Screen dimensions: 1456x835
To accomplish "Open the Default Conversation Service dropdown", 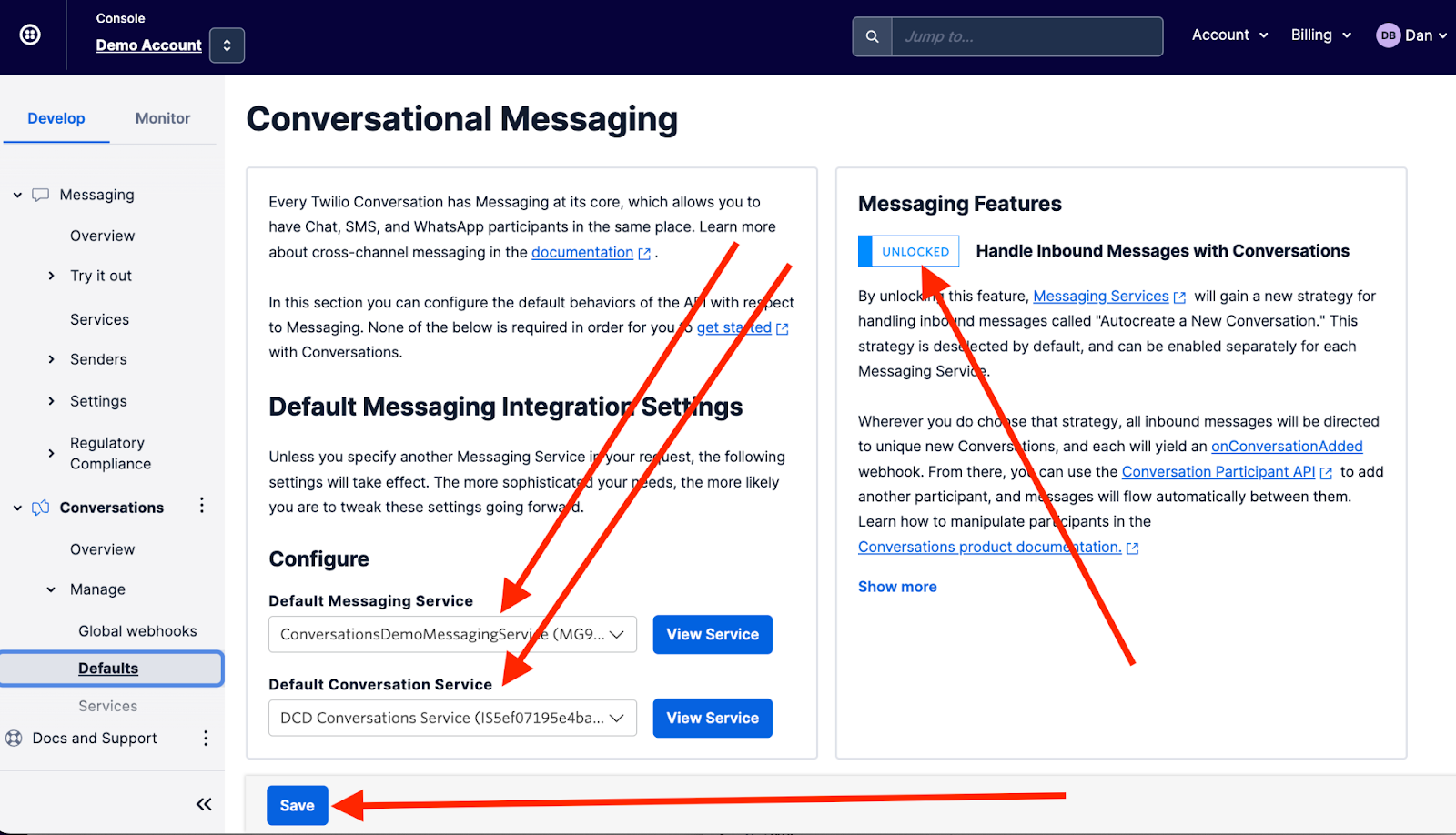I will [452, 718].
